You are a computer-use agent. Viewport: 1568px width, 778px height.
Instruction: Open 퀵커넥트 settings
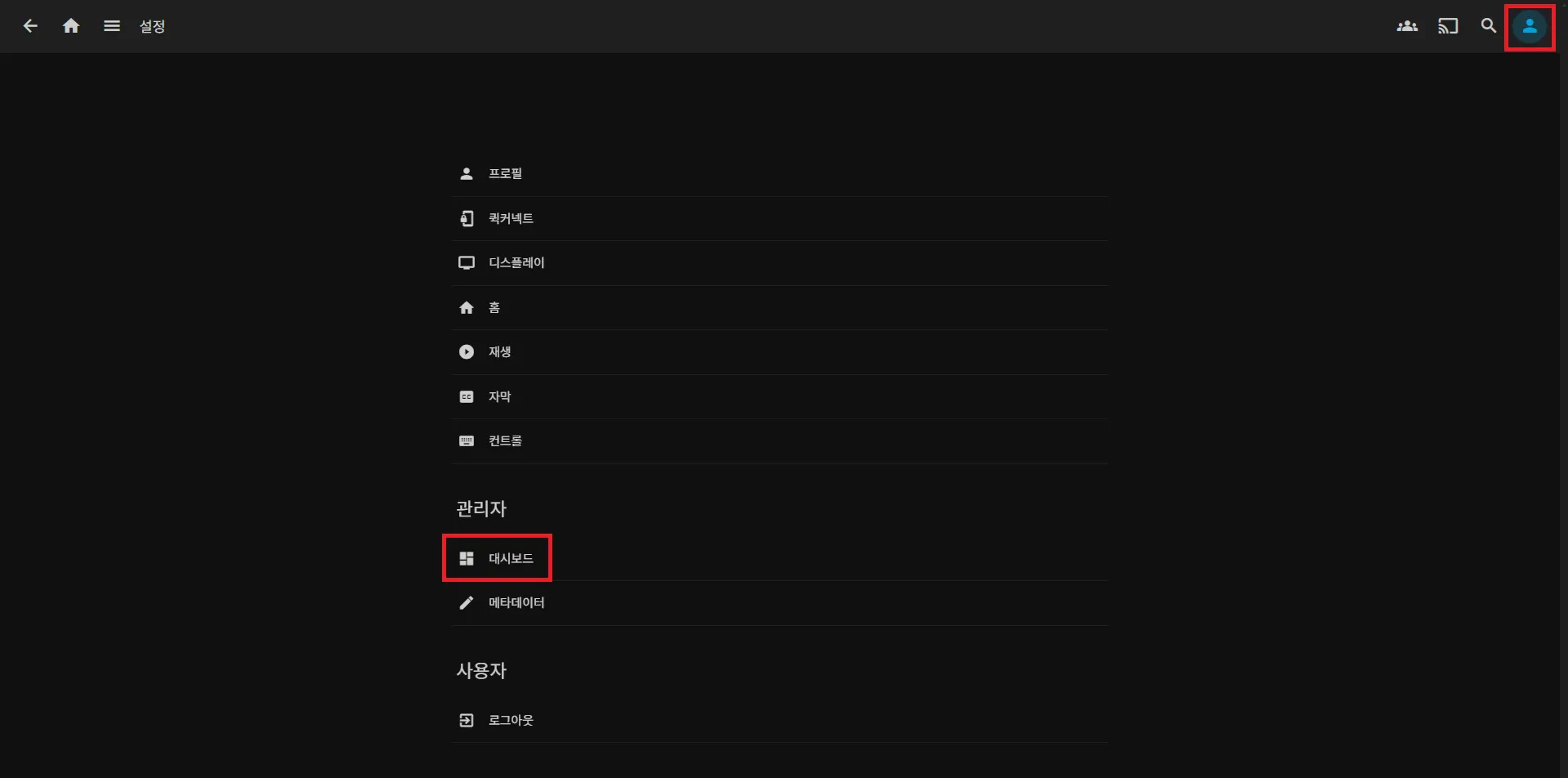[511, 218]
